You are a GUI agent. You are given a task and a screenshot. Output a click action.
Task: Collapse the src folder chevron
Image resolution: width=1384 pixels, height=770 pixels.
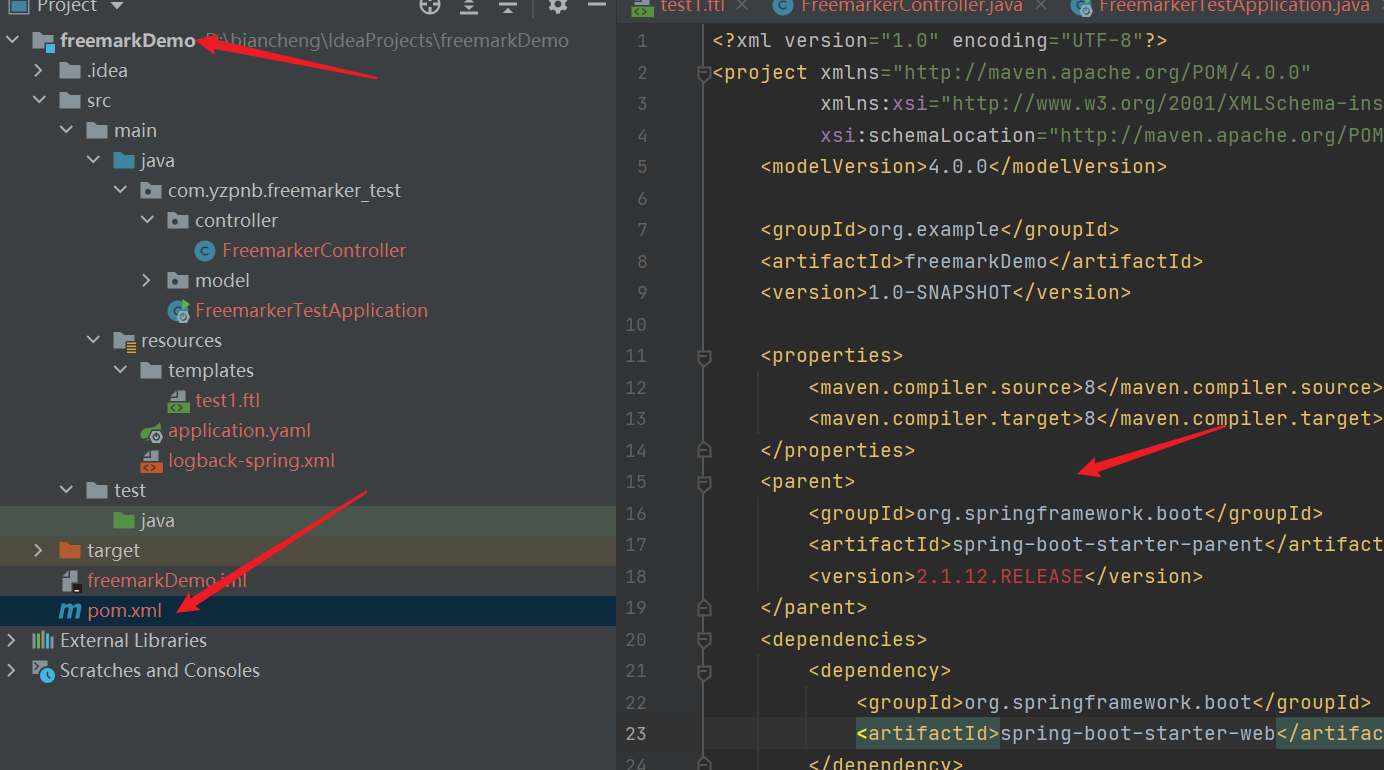pyautogui.click(x=39, y=101)
